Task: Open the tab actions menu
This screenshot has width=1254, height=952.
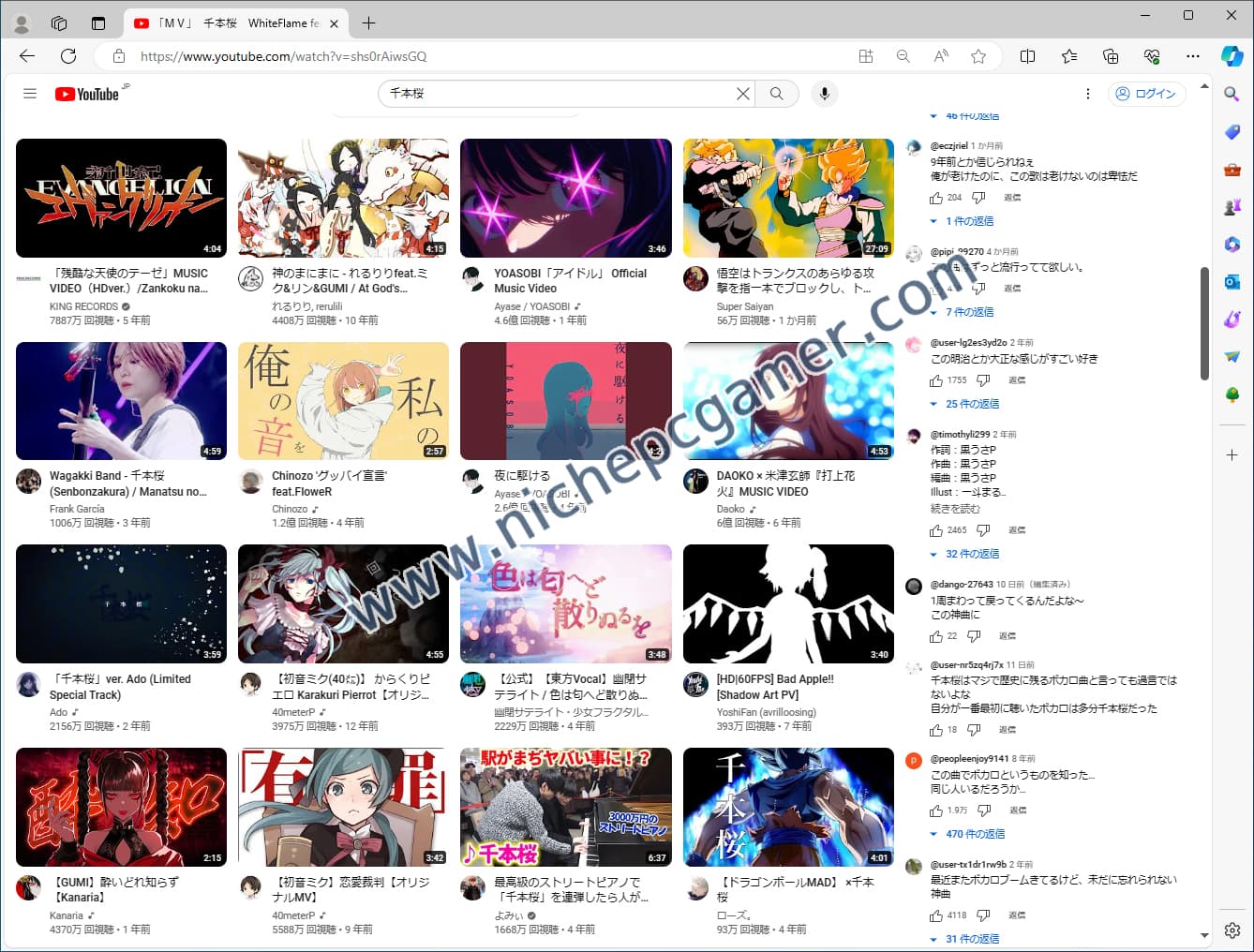Action: 98,23
